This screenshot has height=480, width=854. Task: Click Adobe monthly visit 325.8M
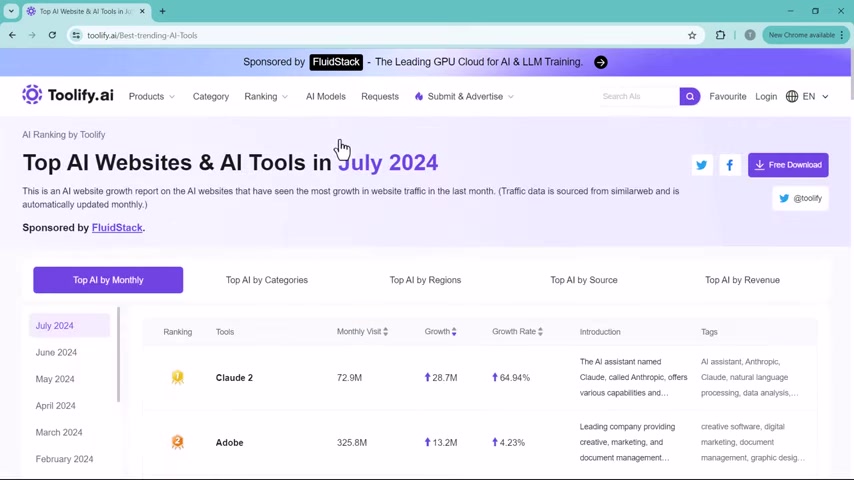coord(351,442)
